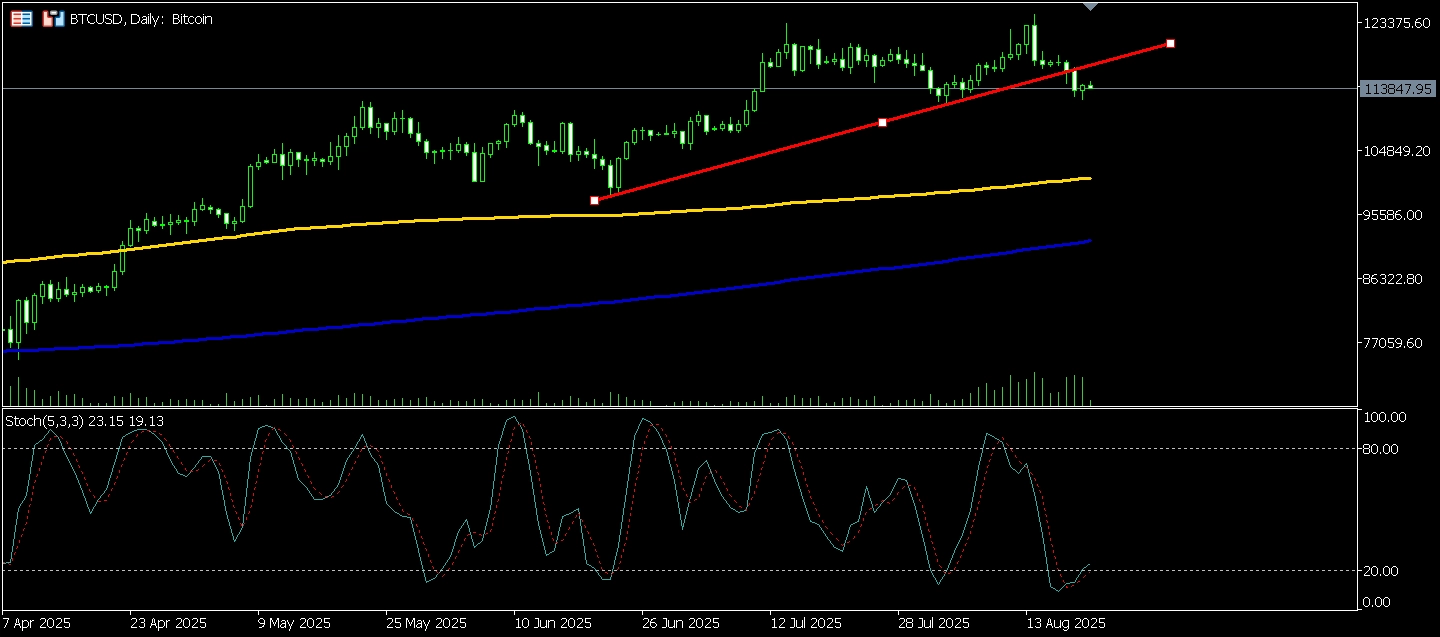Click the 25 May 2025 date label
The width and height of the screenshot is (1440, 637).
425,623
